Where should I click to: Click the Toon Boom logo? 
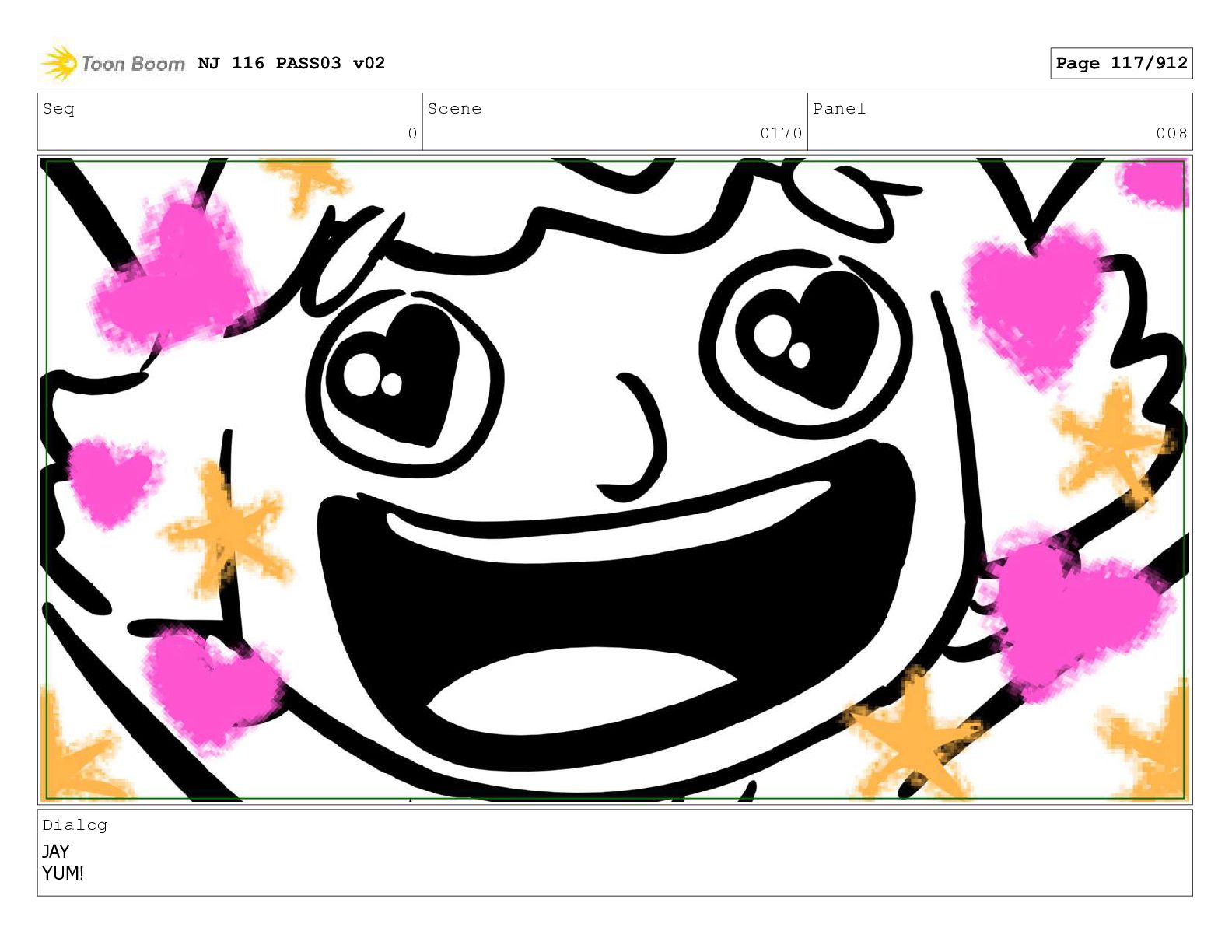(113, 63)
